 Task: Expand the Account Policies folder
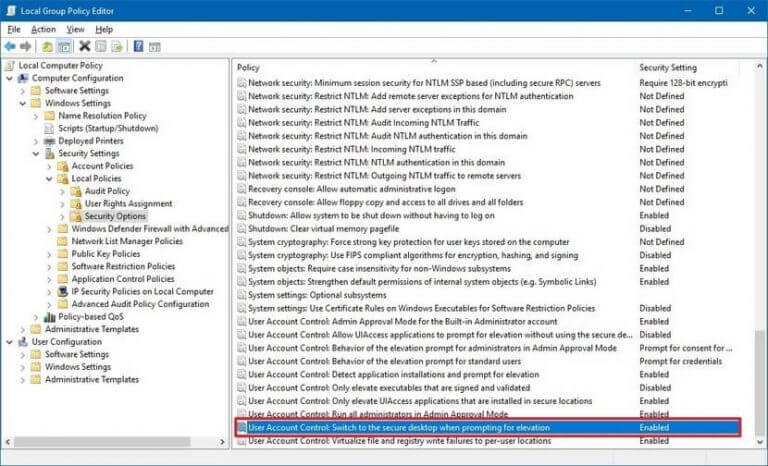pos(49,166)
